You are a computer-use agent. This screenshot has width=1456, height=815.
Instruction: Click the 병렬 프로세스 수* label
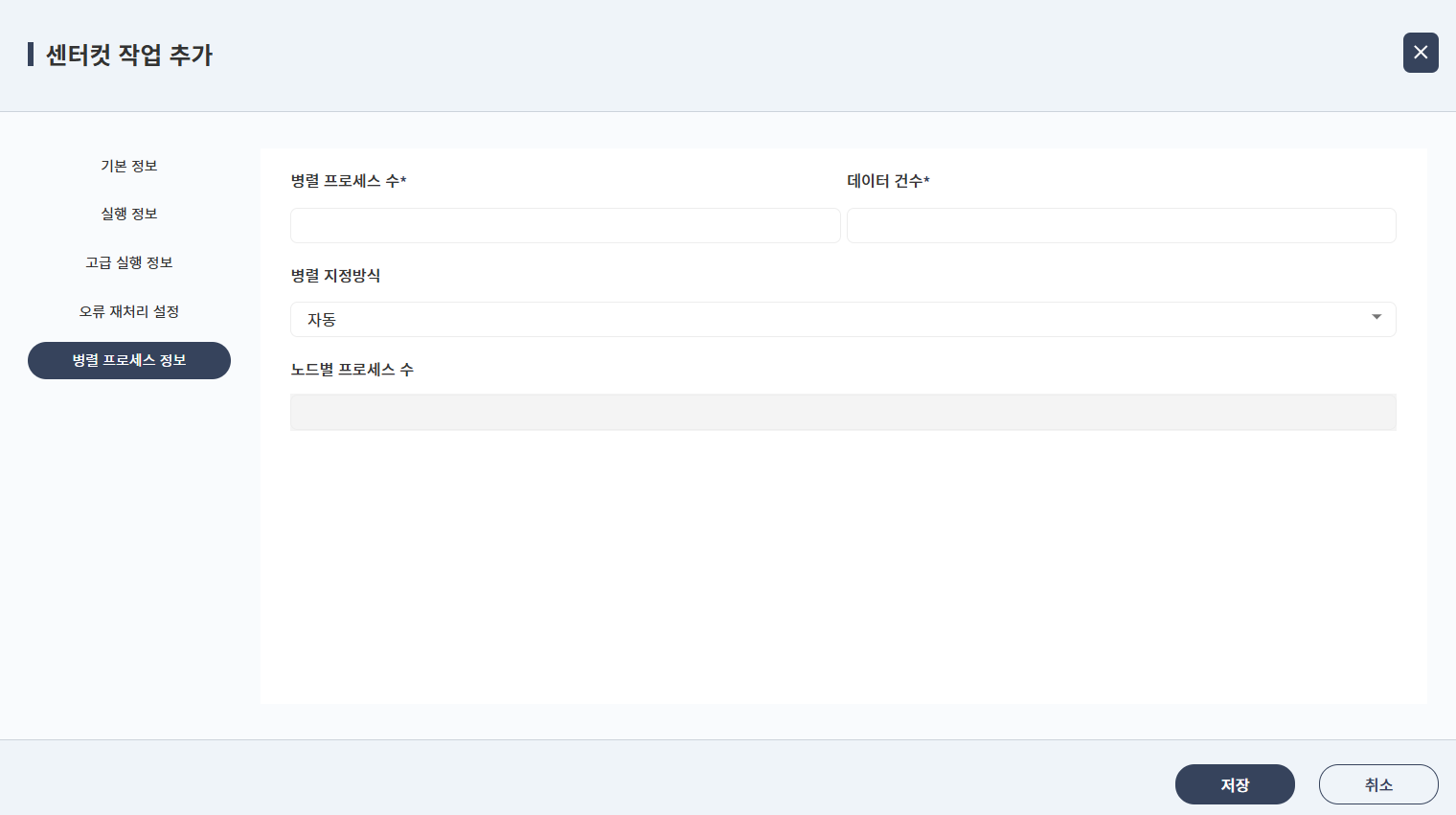coord(349,181)
